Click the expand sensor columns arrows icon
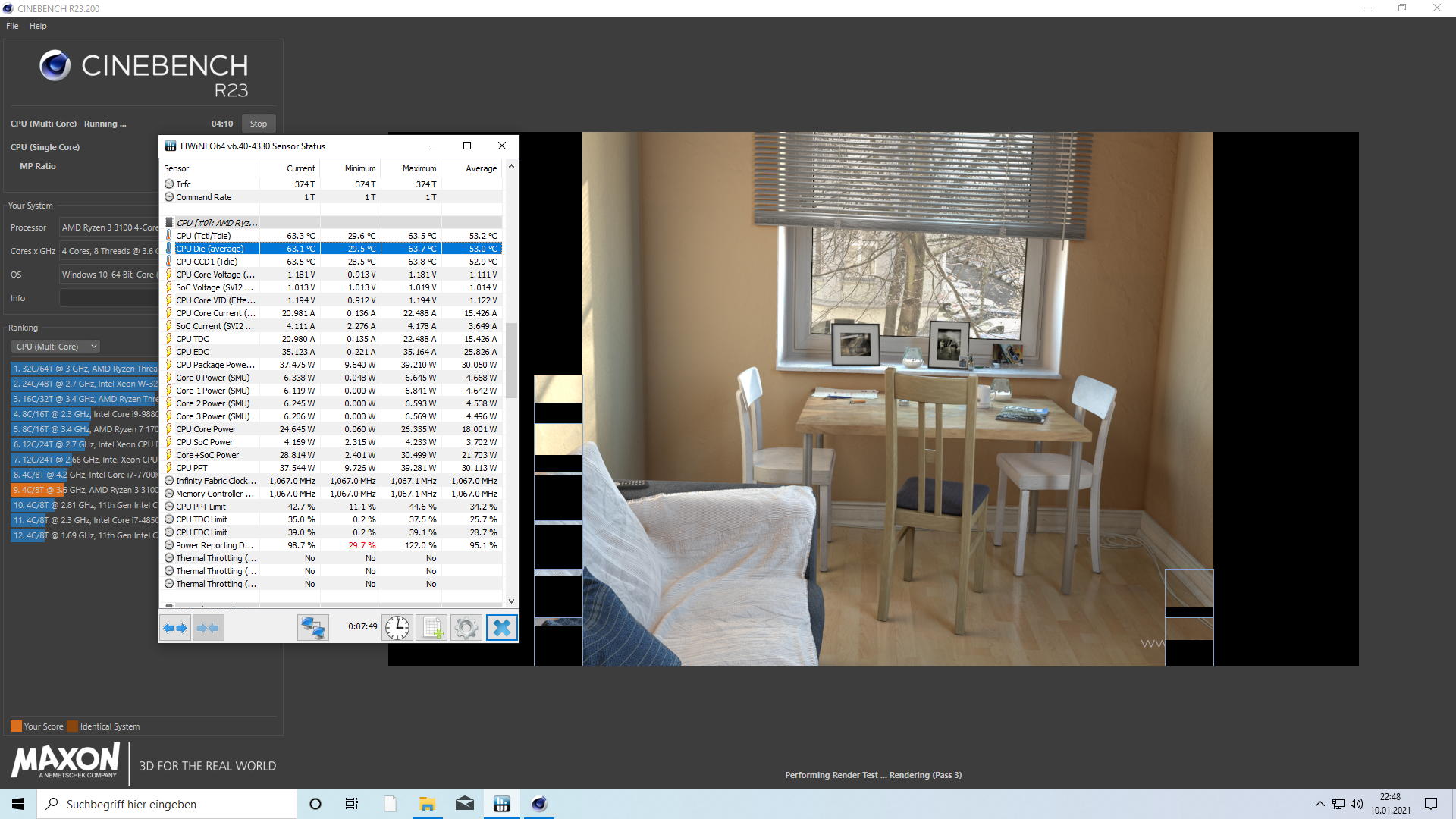Image resolution: width=1456 pixels, height=819 pixels. click(x=175, y=628)
